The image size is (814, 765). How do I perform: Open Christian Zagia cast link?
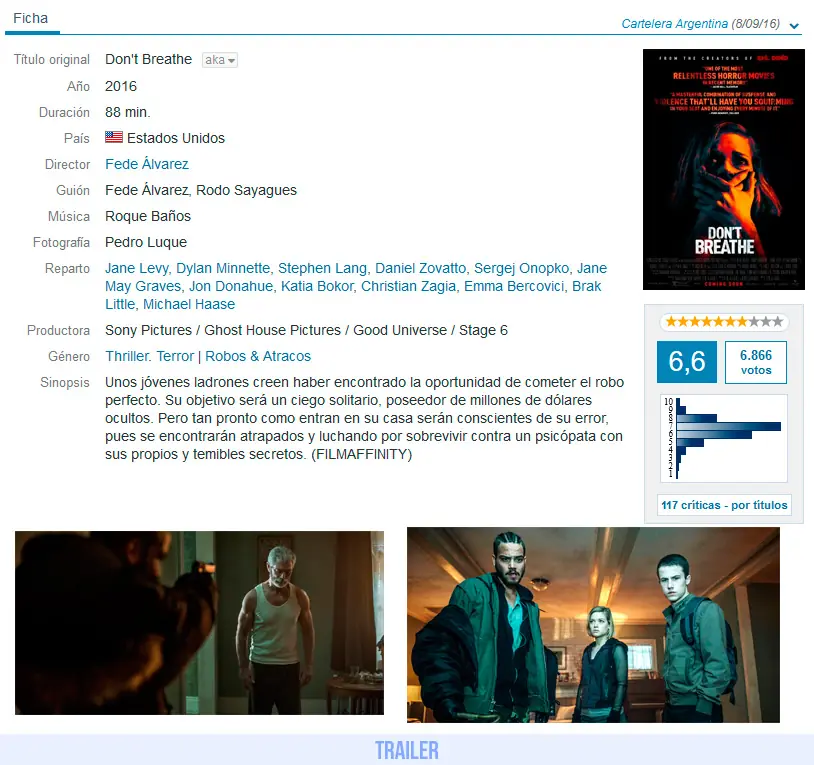409,286
